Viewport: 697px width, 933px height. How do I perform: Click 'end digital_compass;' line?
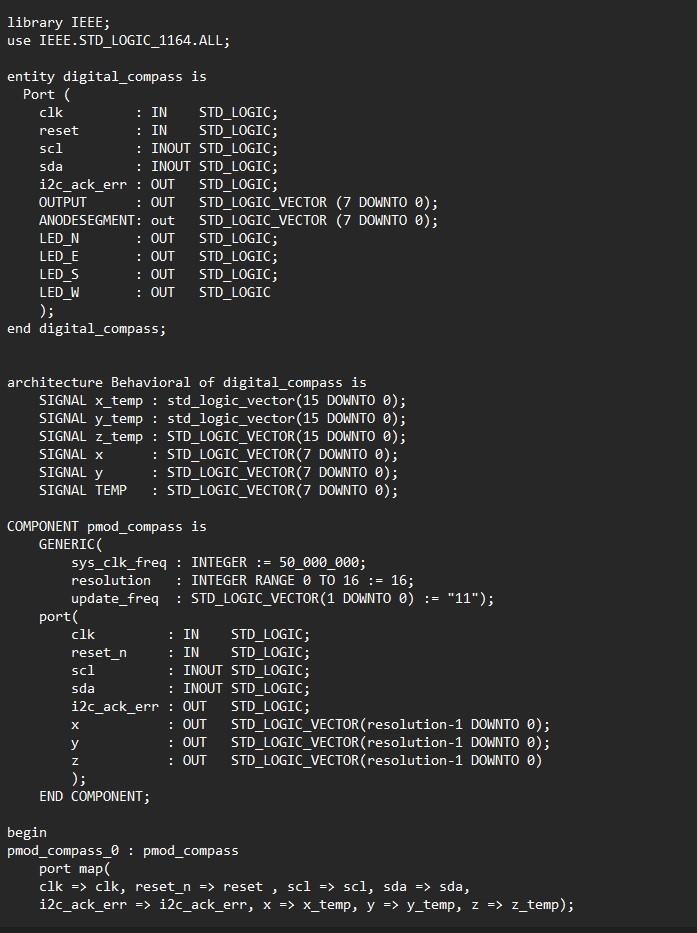click(87, 328)
